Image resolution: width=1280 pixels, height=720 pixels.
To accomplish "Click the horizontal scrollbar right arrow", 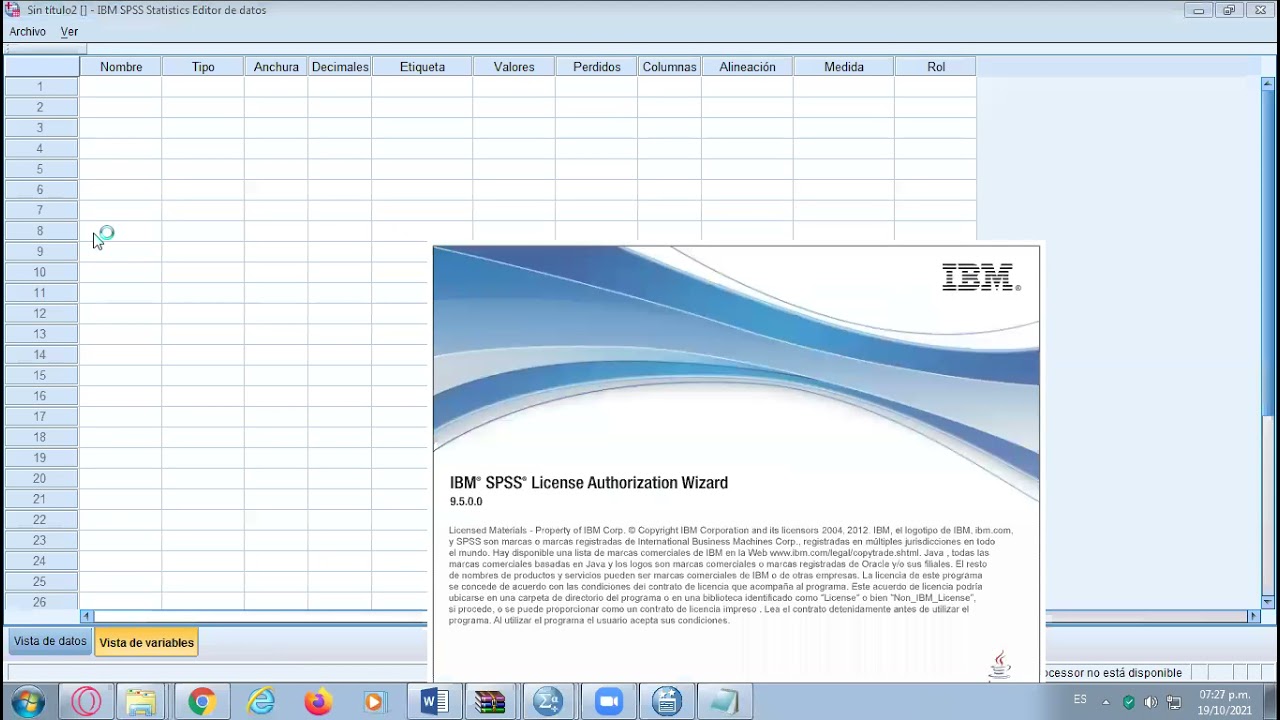I will [1252, 616].
